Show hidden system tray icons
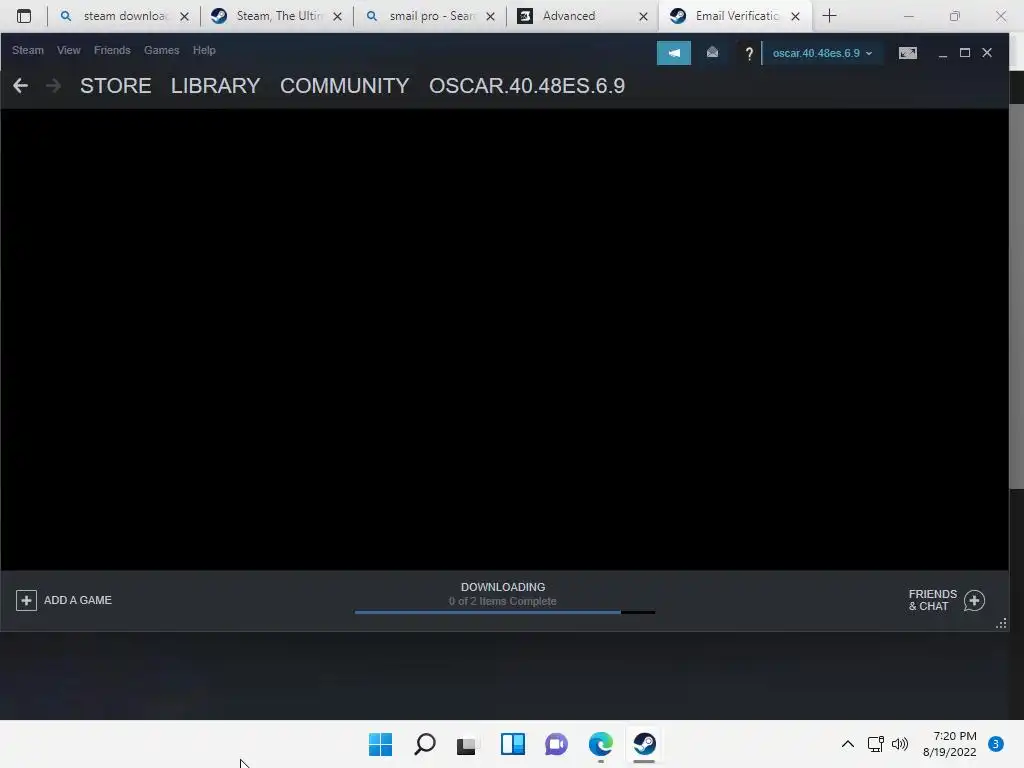This screenshot has height=768, width=1024. [847, 744]
